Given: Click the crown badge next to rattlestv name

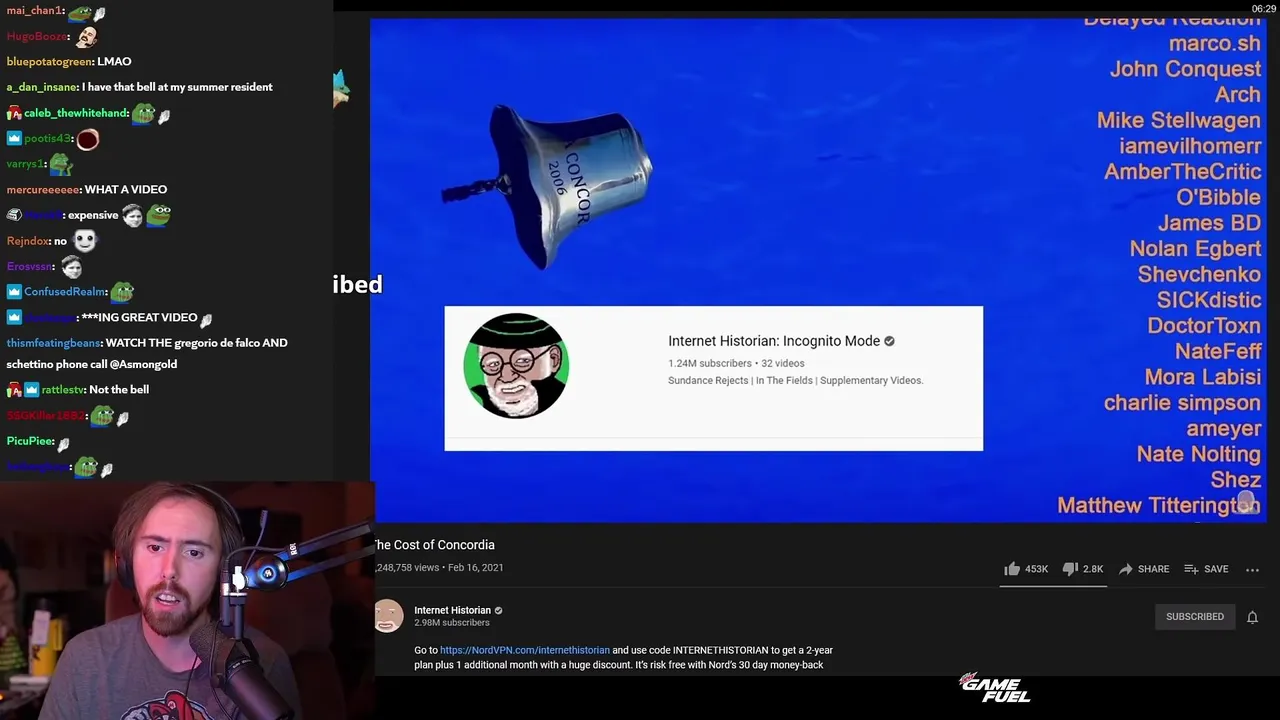Looking at the screenshot, I should 32,390.
